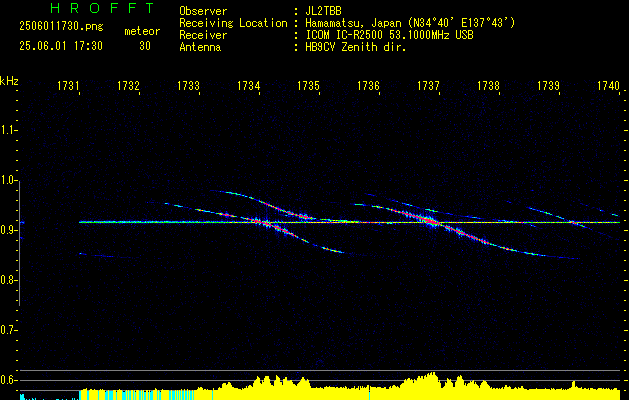Select the HB9CV Zenith dir. text

coord(355,47)
